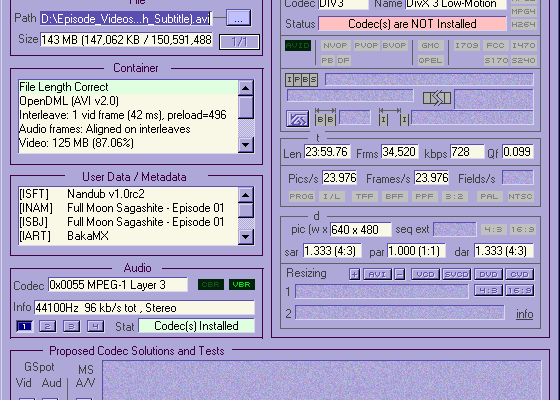
Task: Click the DVD resizing button
Action: pyautogui.click(x=488, y=274)
